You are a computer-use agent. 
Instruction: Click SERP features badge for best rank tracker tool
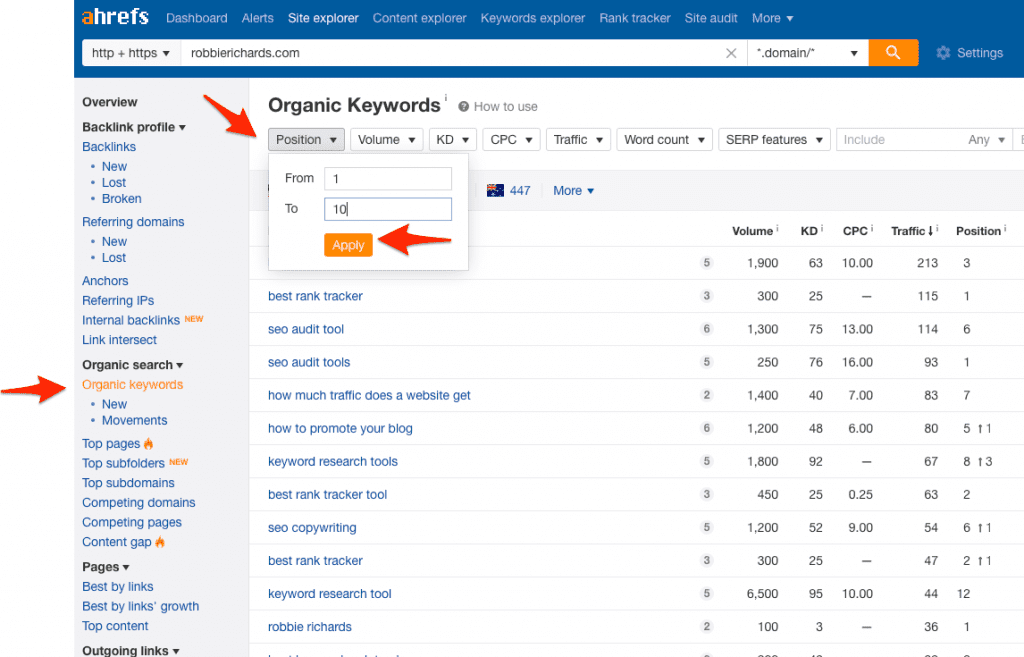pos(706,494)
